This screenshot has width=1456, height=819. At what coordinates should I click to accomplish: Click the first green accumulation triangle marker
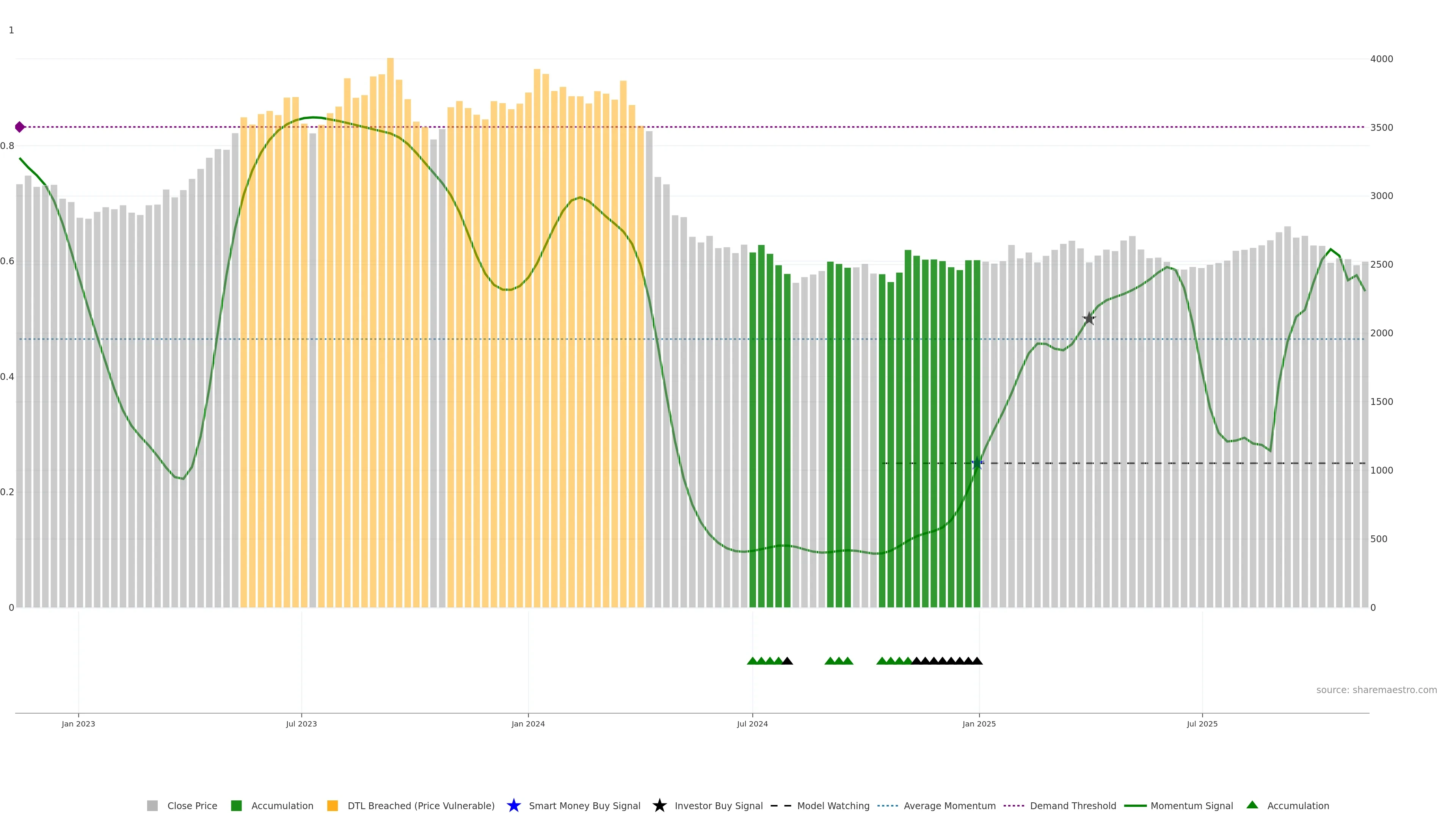point(752,661)
